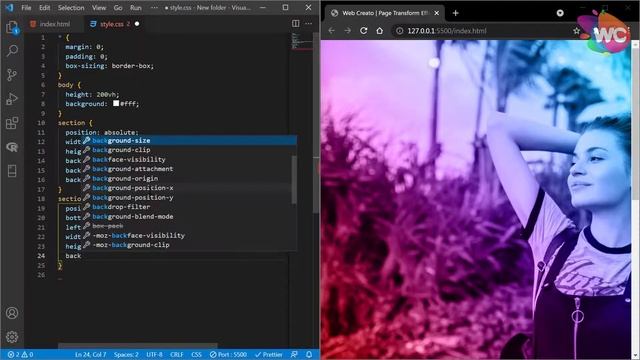Open the notifications bell in status bar

309,354
